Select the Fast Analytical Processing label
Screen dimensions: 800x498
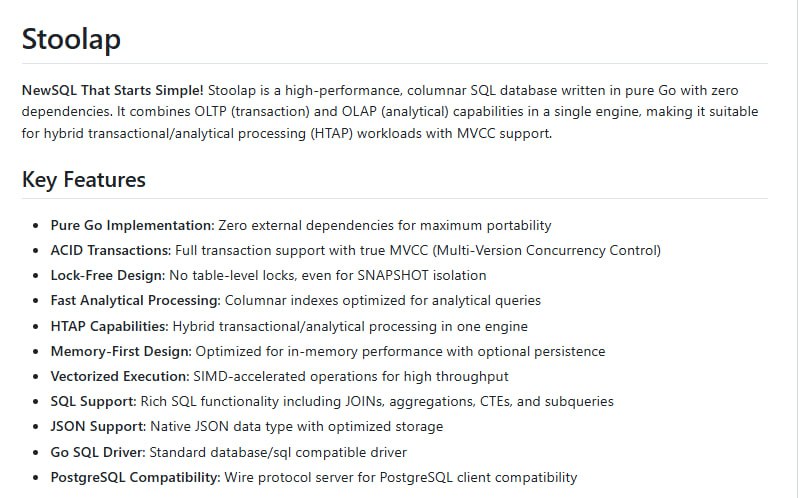tap(135, 301)
